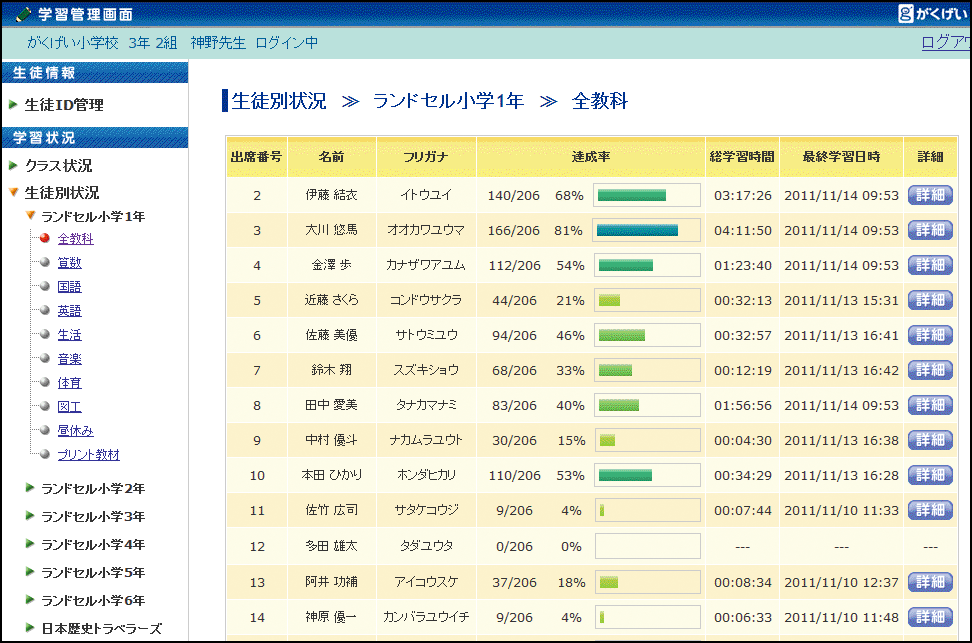Click the gray bullet beside 国語
Image resolution: width=972 pixels, height=643 pixels.
click(45, 286)
